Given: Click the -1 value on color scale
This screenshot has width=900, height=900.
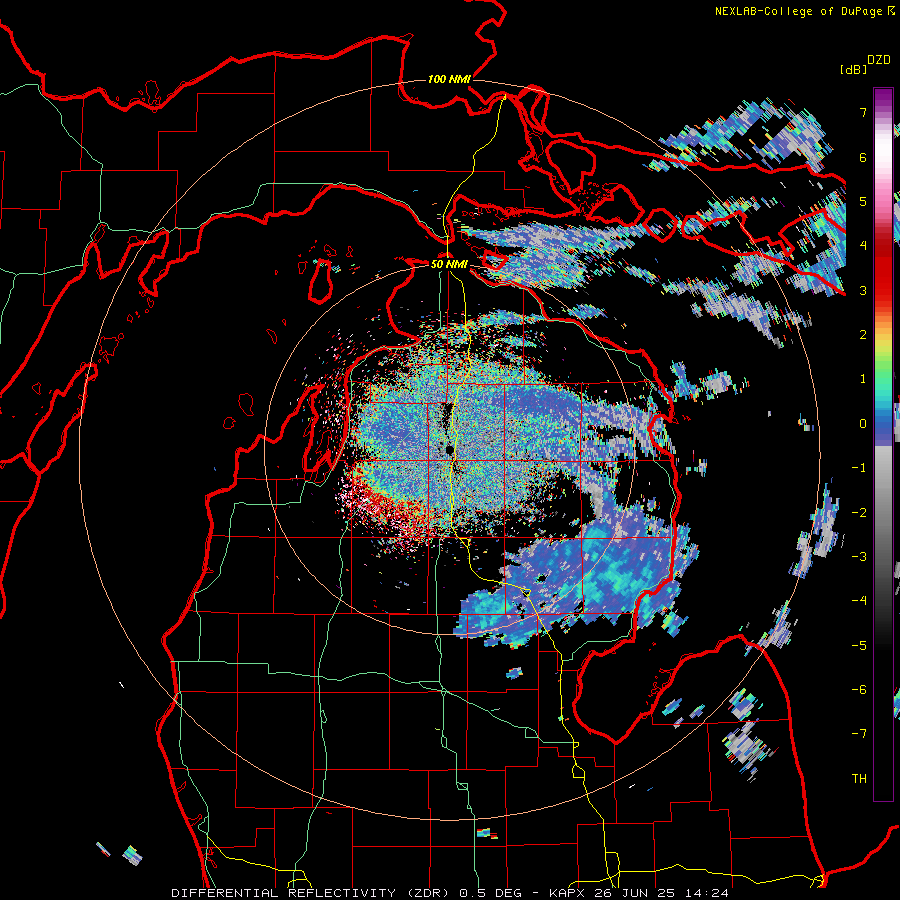Looking at the screenshot, I should tap(859, 468).
